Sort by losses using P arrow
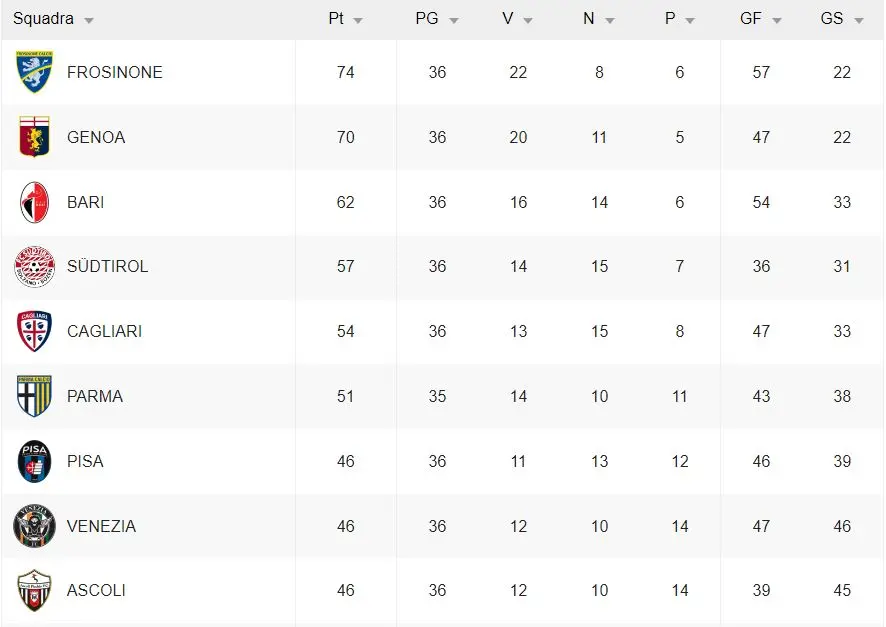The width and height of the screenshot is (886, 627). 690,21
